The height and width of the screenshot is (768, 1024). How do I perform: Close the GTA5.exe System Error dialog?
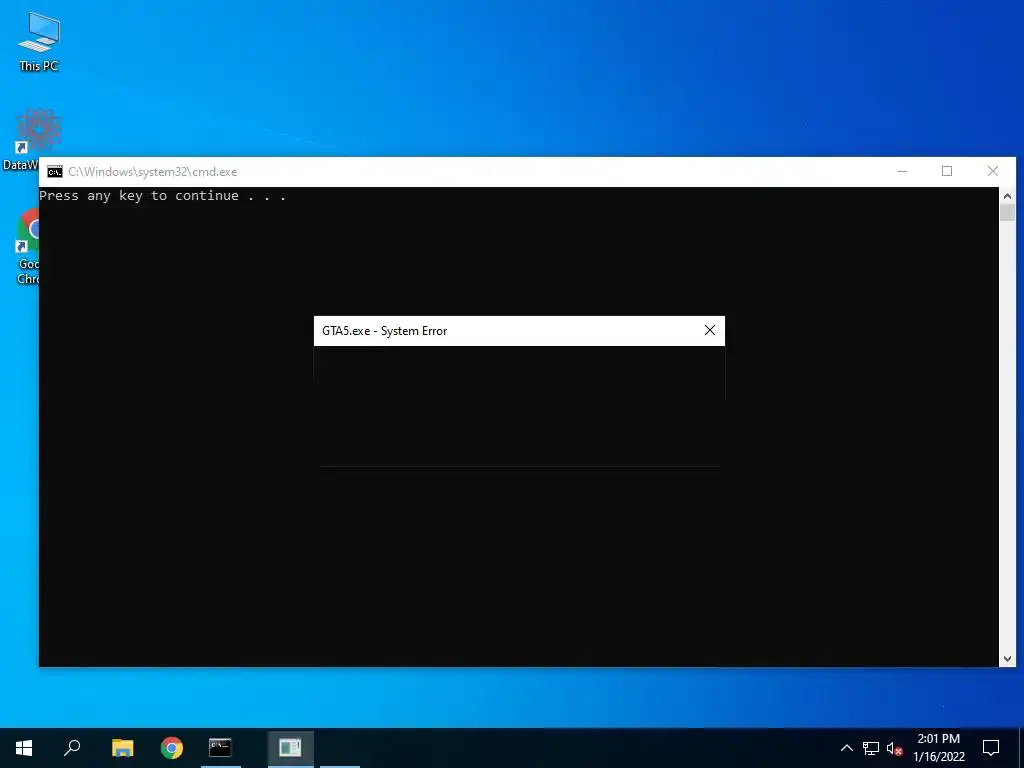710,330
